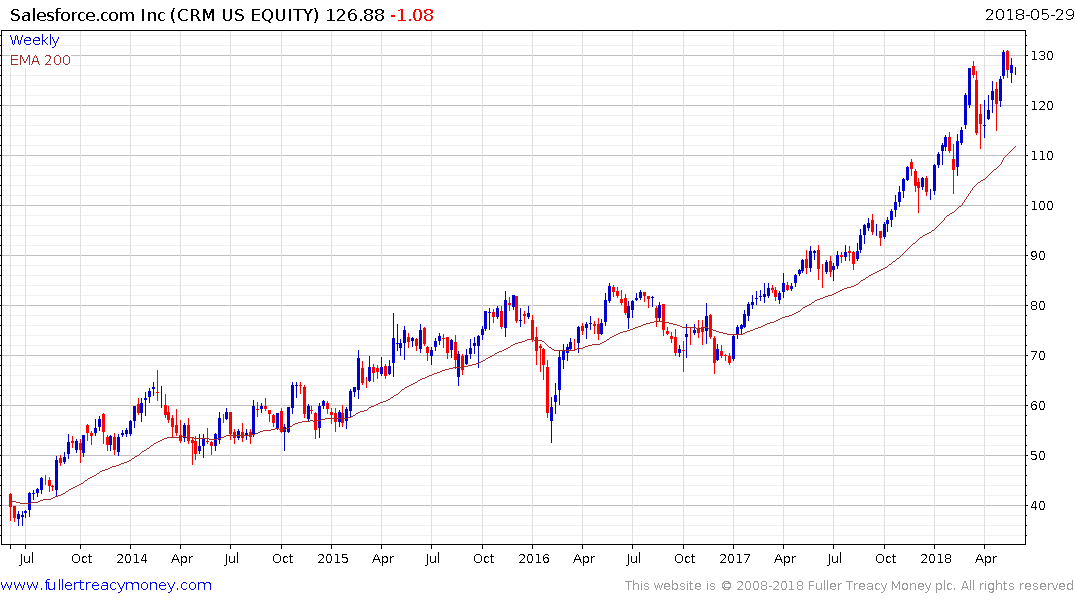Select the 'Weekly' period label
The width and height of the screenshot is (1075, 600).
34,40
